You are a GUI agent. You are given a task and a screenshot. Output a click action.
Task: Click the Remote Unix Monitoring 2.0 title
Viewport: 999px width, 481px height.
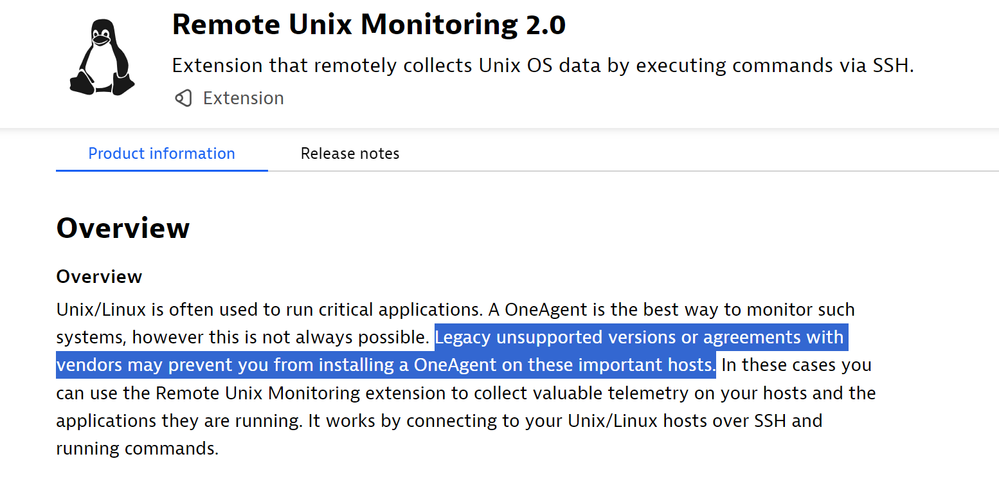coord(368,25)
